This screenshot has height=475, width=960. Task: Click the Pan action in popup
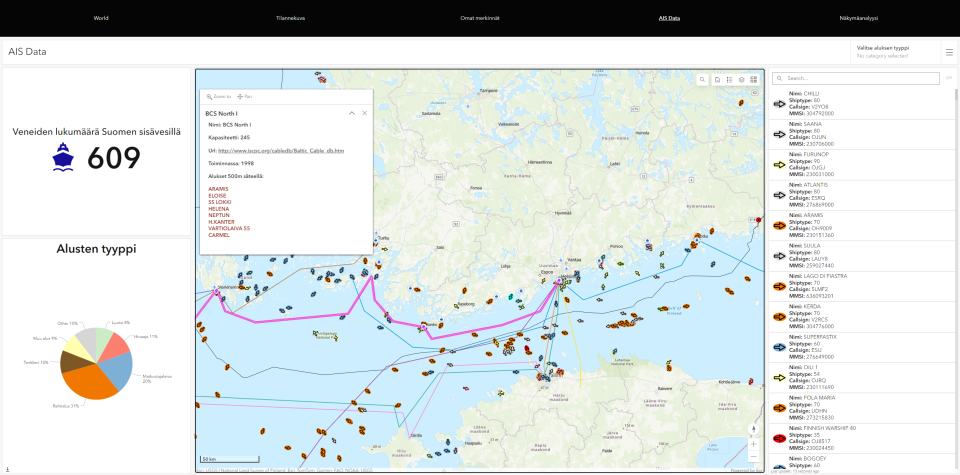[245, 96]
